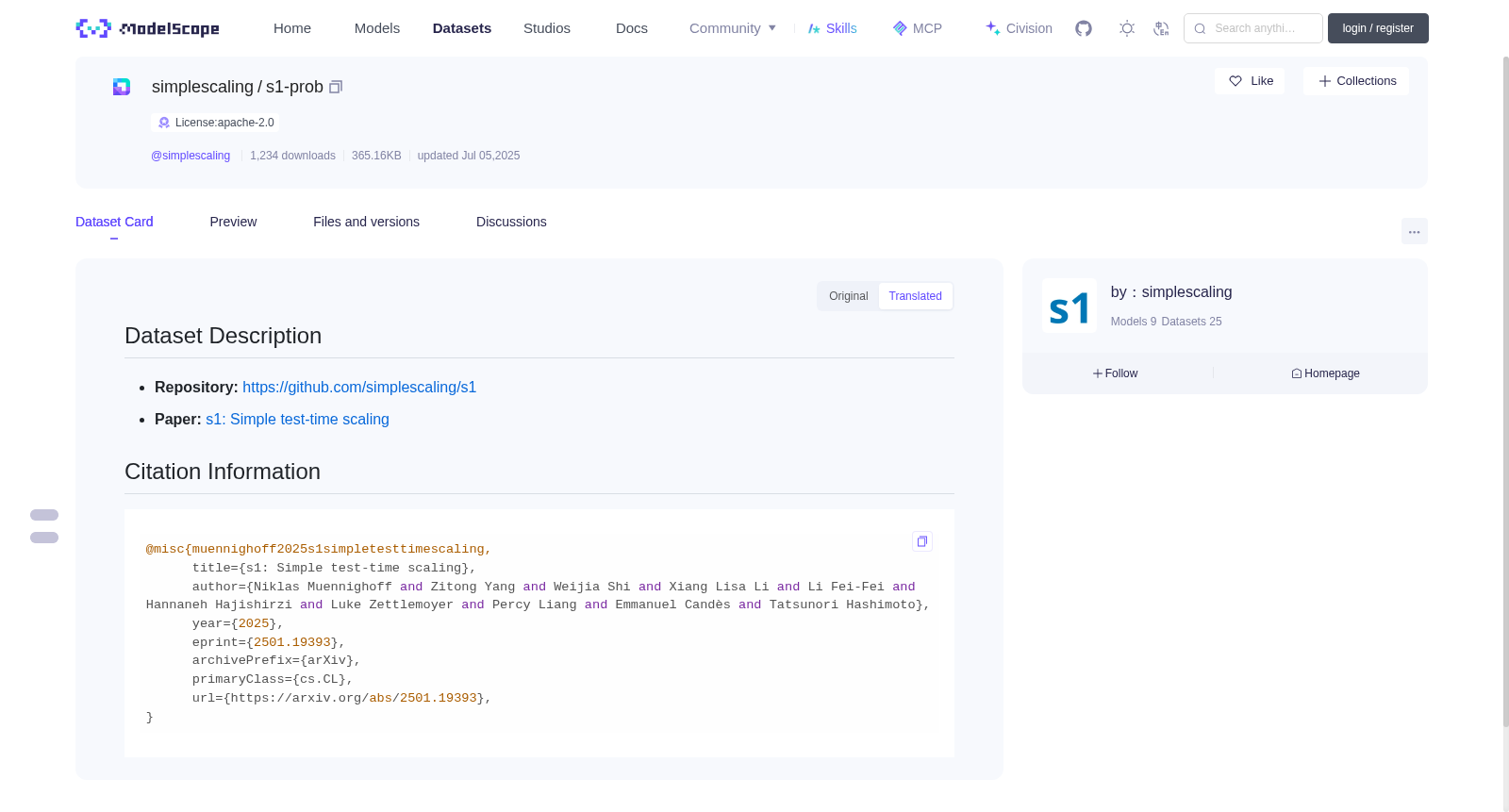Click the Collections button label
The height and width of the screenshot is (812, 1509).
click(1367, 81)
